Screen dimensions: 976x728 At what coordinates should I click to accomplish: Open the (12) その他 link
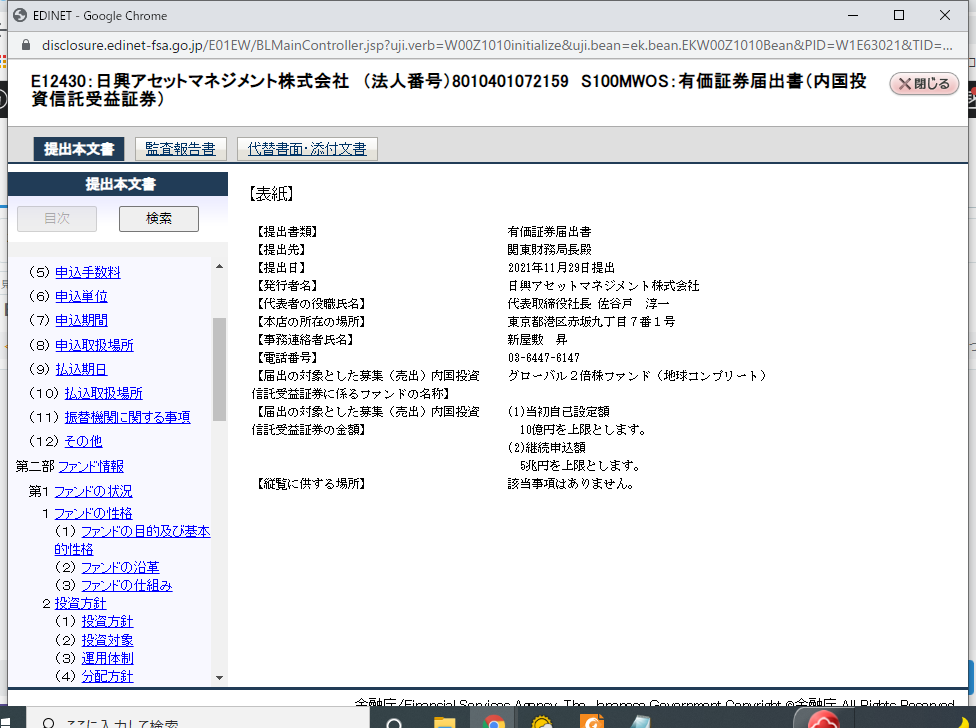pyautogui.click(x=83, y=441)
